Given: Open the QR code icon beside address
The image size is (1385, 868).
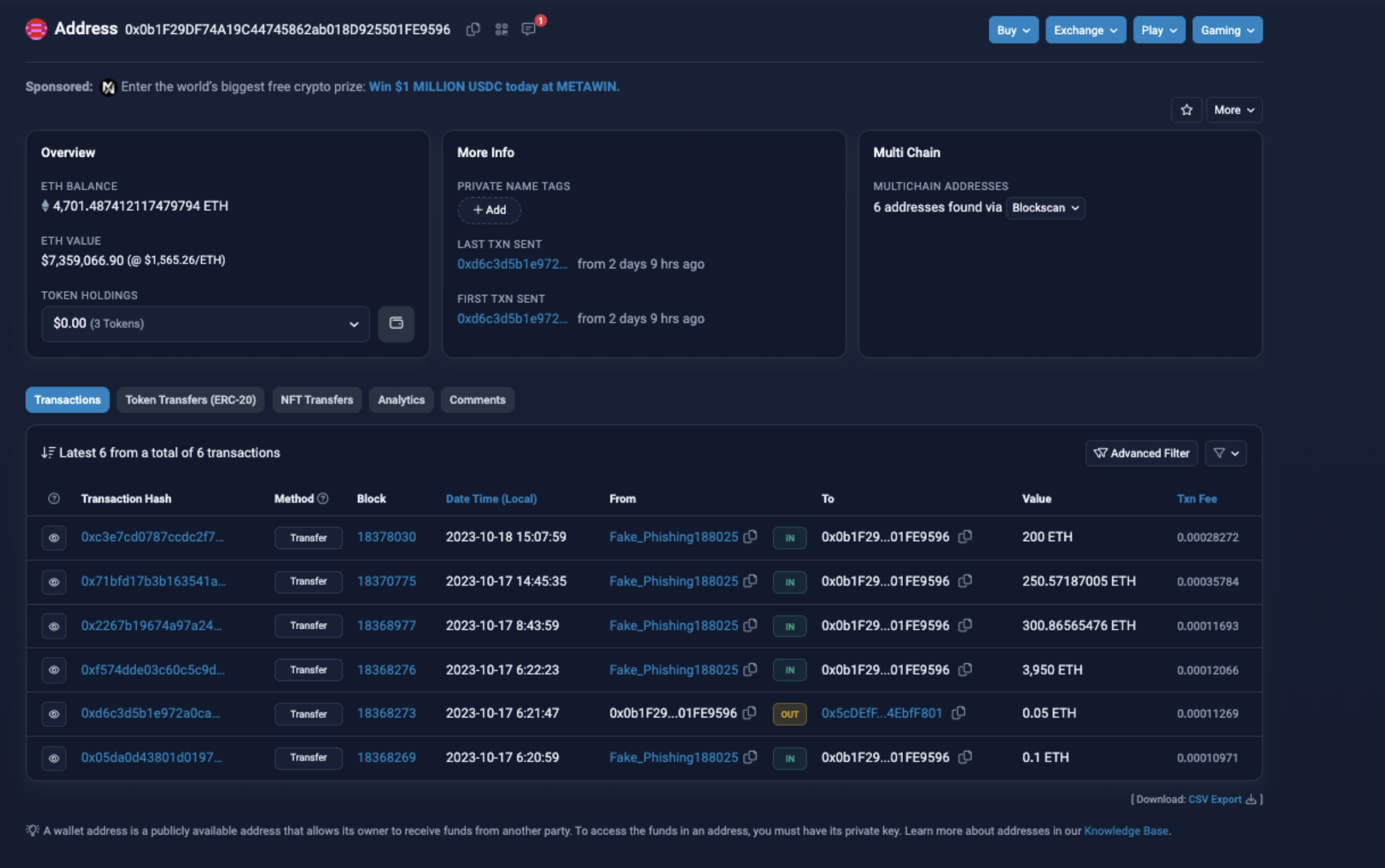Looking at the screenshot, I should [501, 30].
